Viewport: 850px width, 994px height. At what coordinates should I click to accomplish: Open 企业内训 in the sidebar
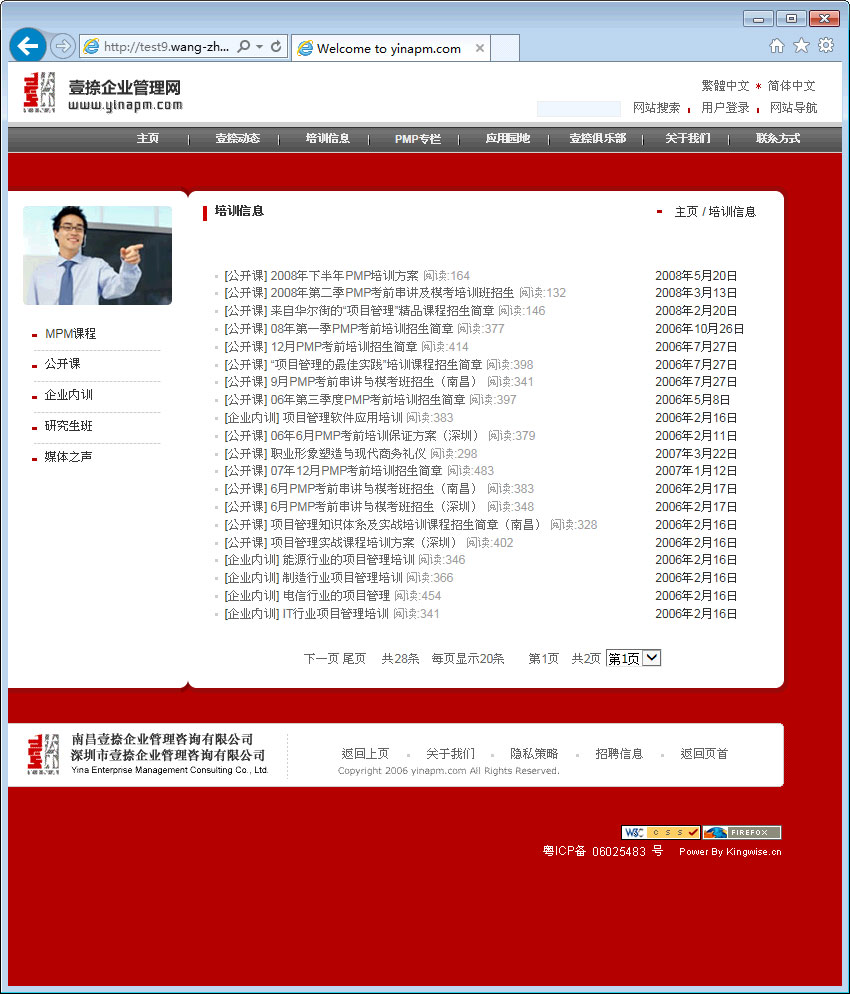tap(68, 395)
